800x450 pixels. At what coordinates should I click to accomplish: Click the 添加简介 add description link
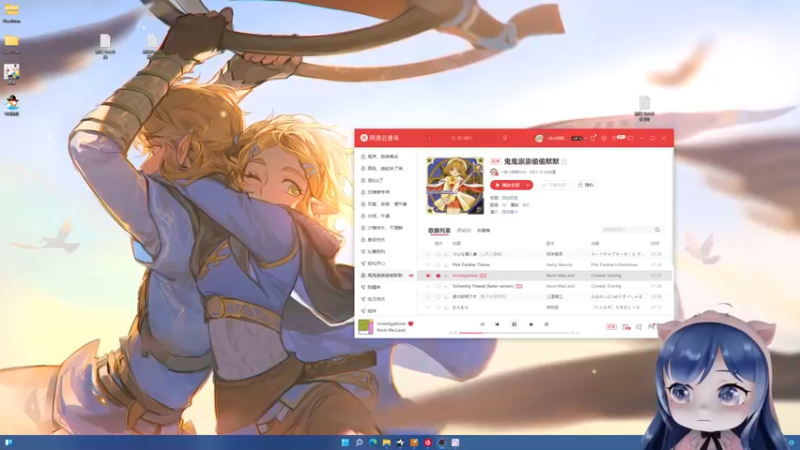coord(509,212)
